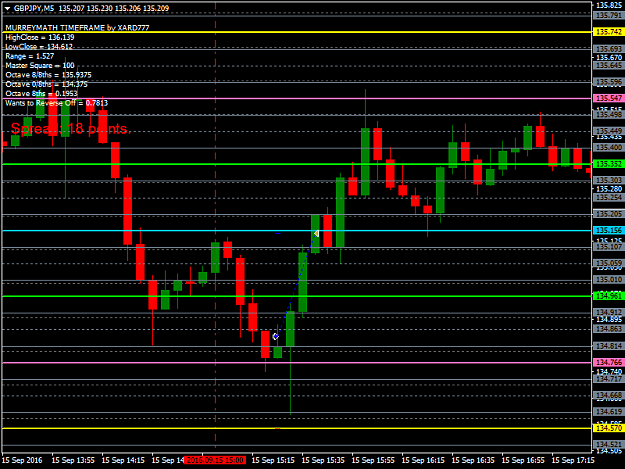
Task: Click the yellow 134.570 price label
Action: (609, 428)
